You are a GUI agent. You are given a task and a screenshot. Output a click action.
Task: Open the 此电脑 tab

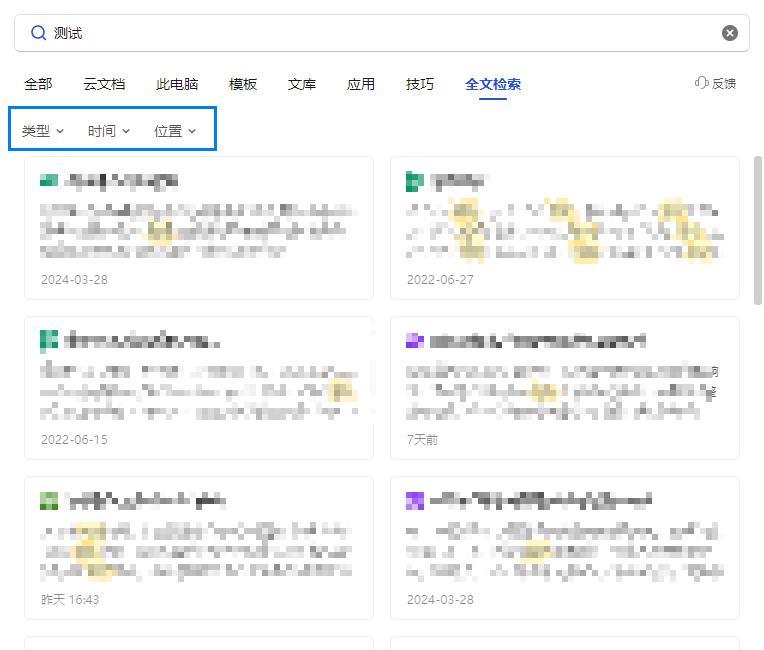pos(177,84)
